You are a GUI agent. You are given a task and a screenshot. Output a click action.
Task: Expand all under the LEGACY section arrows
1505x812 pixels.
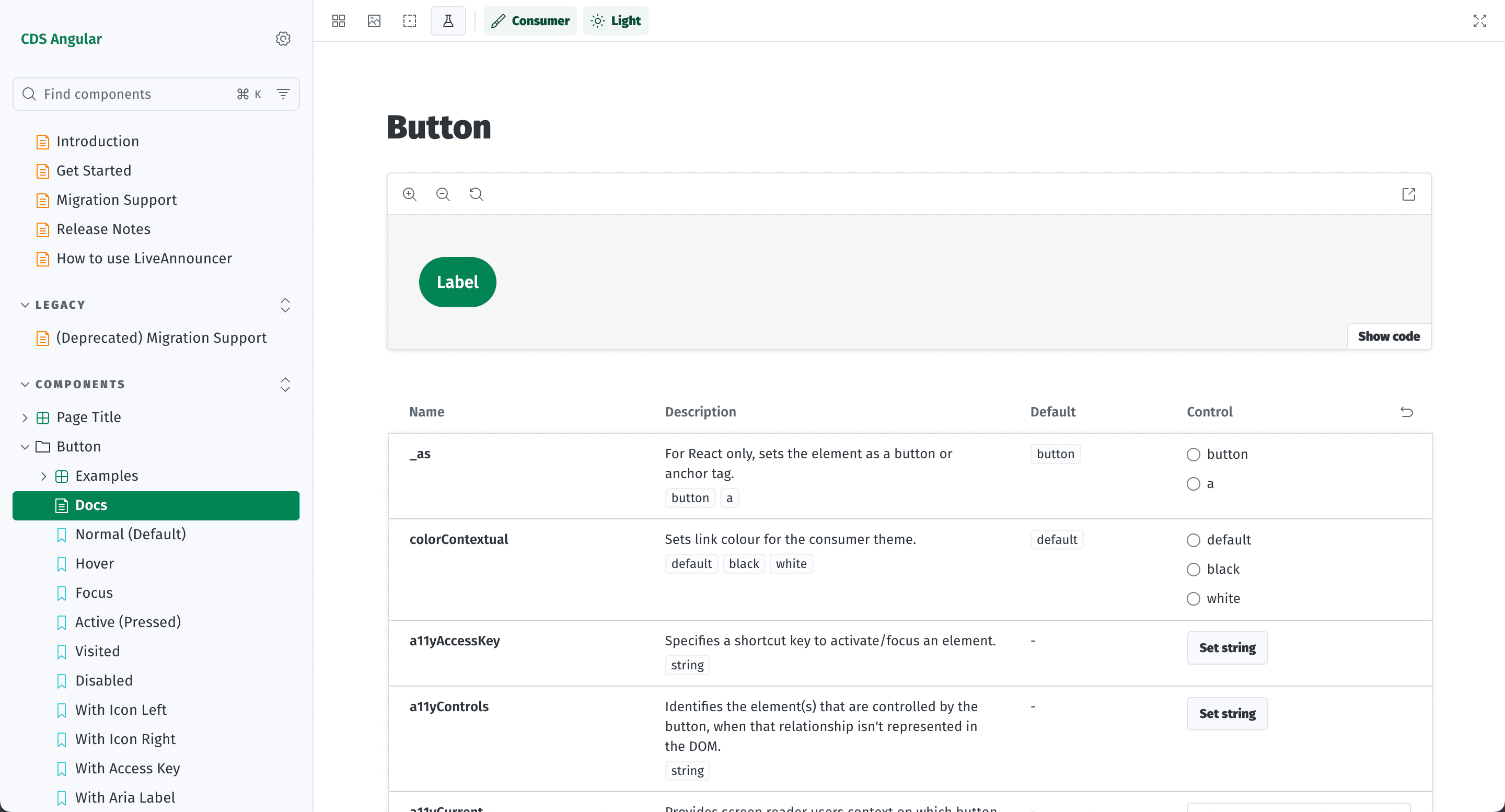pyautogui.click(x=285, y=305)
